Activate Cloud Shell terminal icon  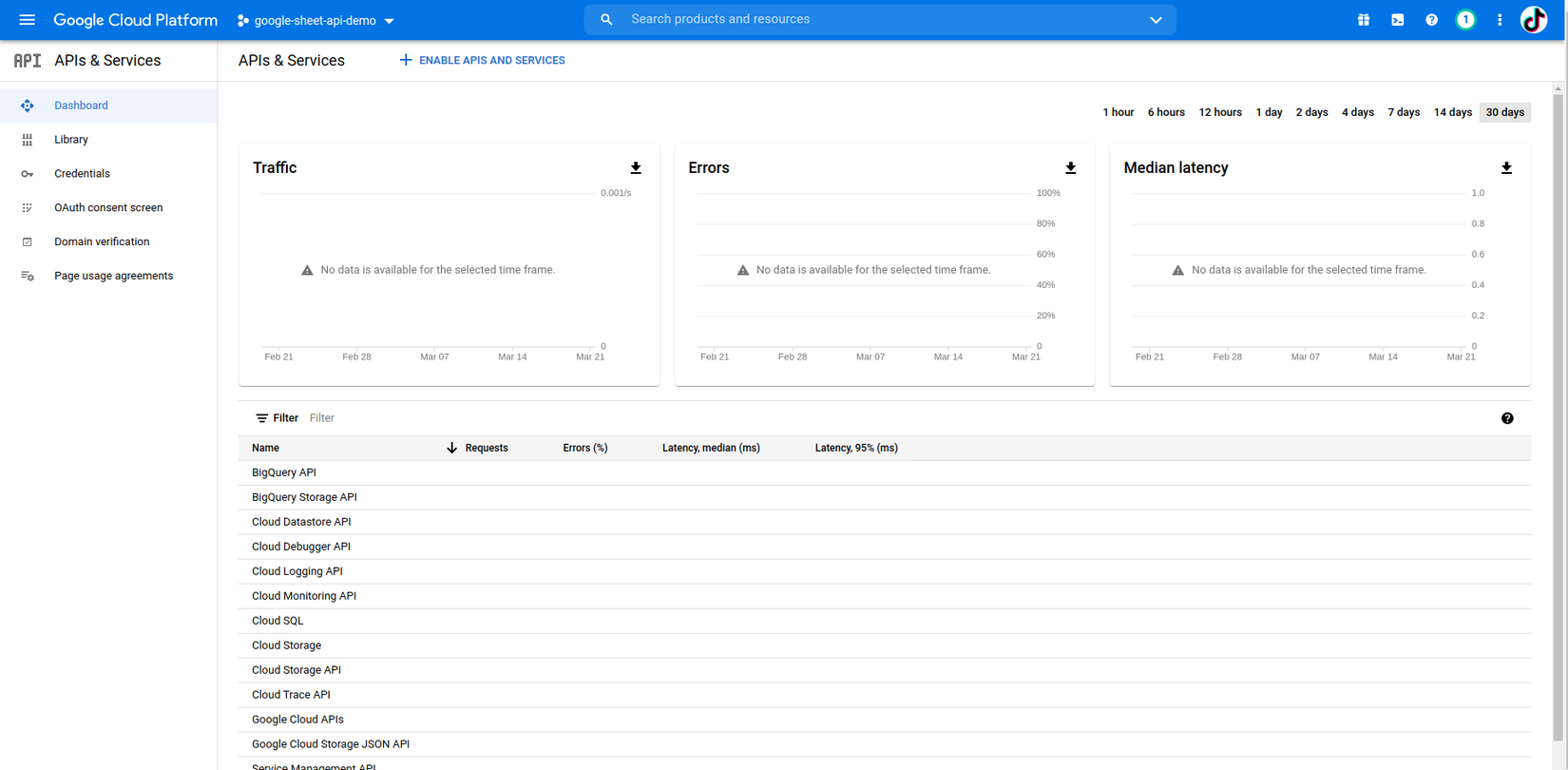point(1398,20)
